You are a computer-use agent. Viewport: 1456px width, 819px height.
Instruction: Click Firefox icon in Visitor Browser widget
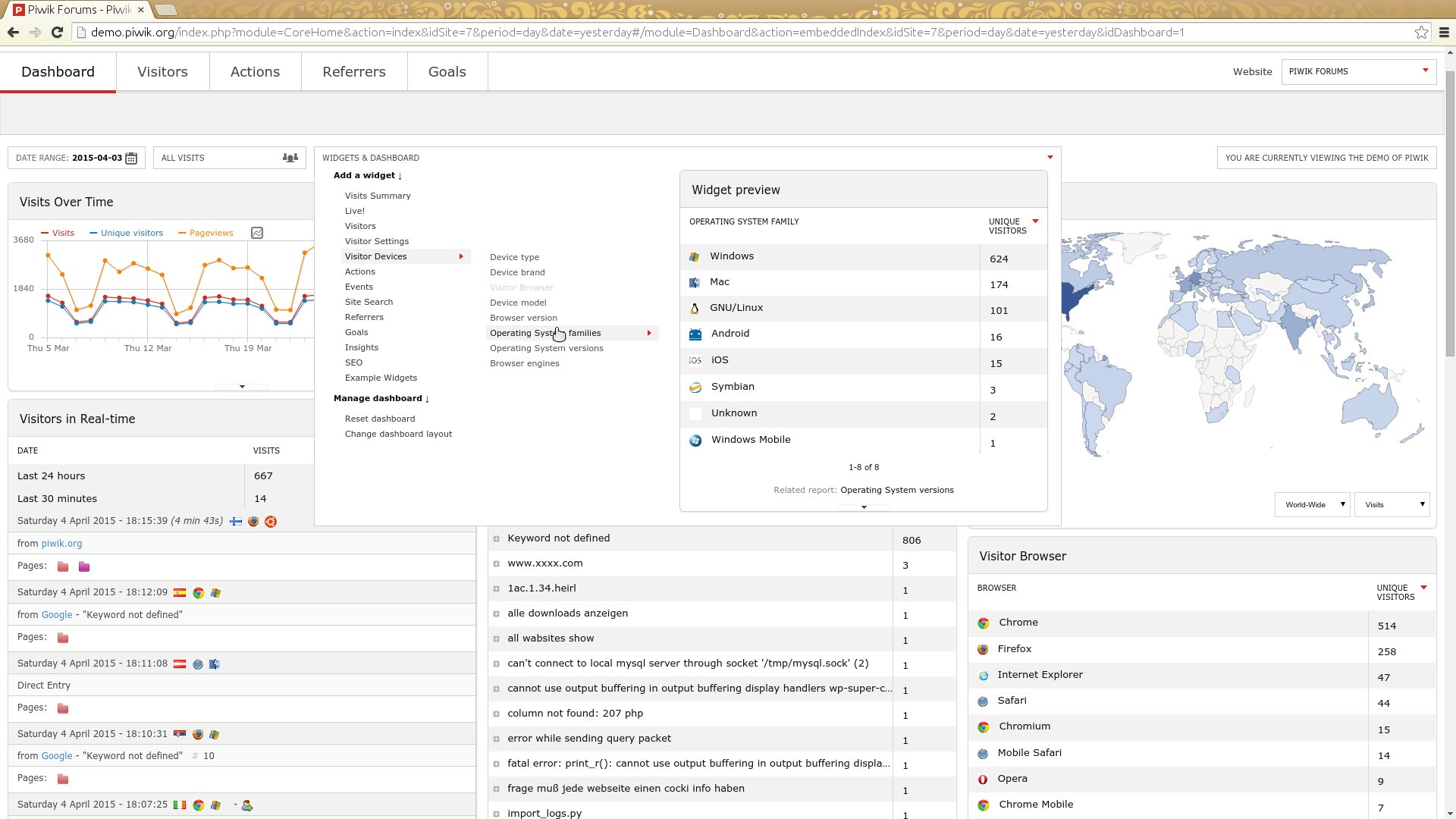point(983,650)
